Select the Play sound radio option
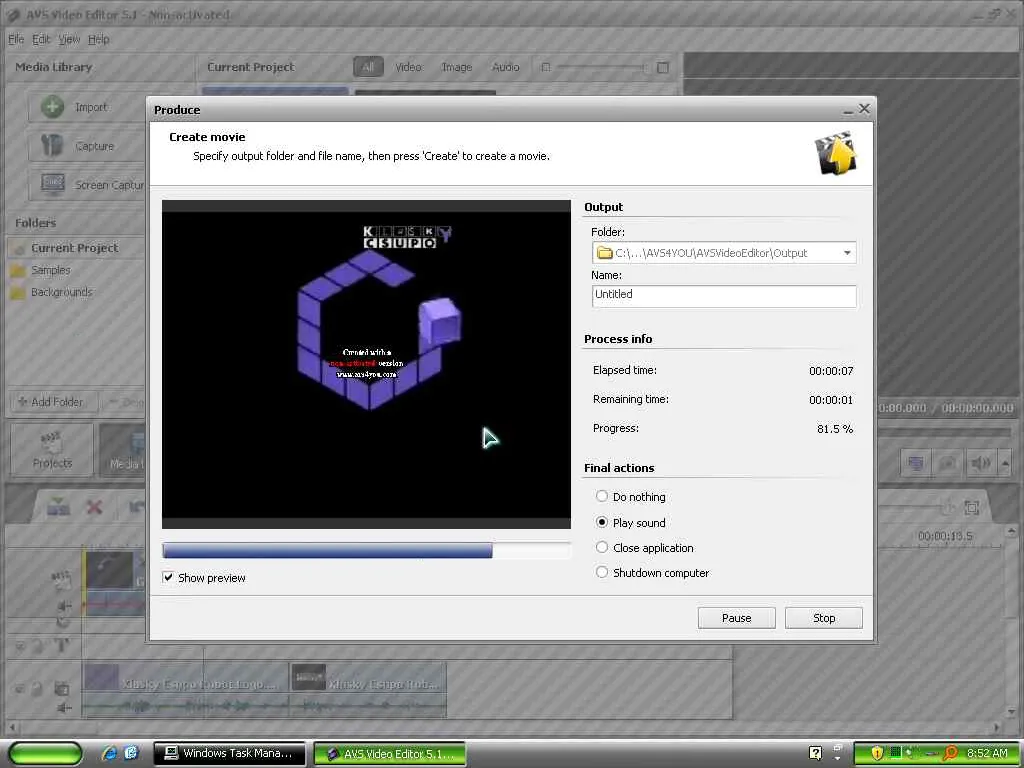Image resolution: width=1024 pixels, height=768 pixels. tap(601, 522)
